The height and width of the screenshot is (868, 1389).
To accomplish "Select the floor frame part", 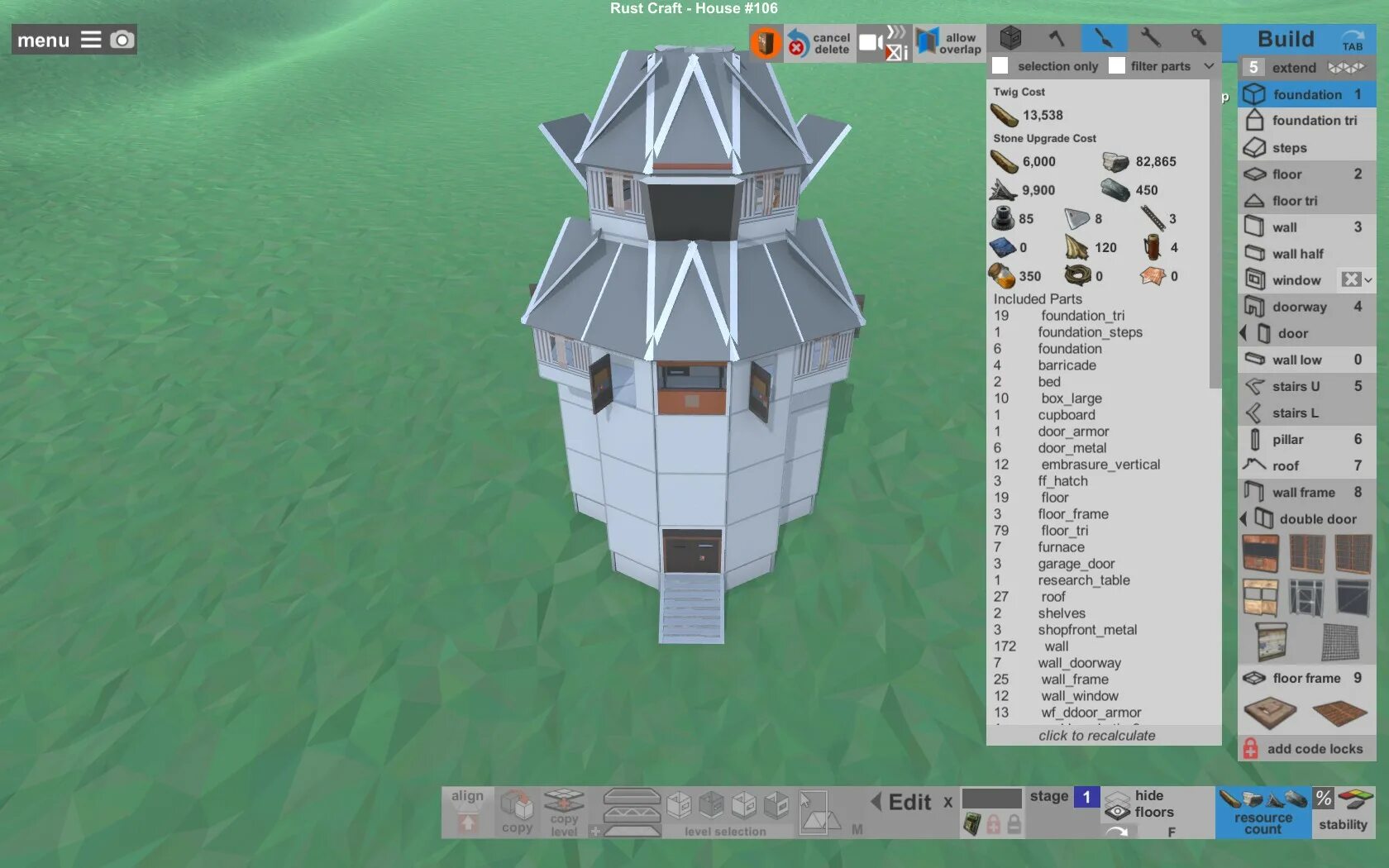I will [x=1307, y=678].
